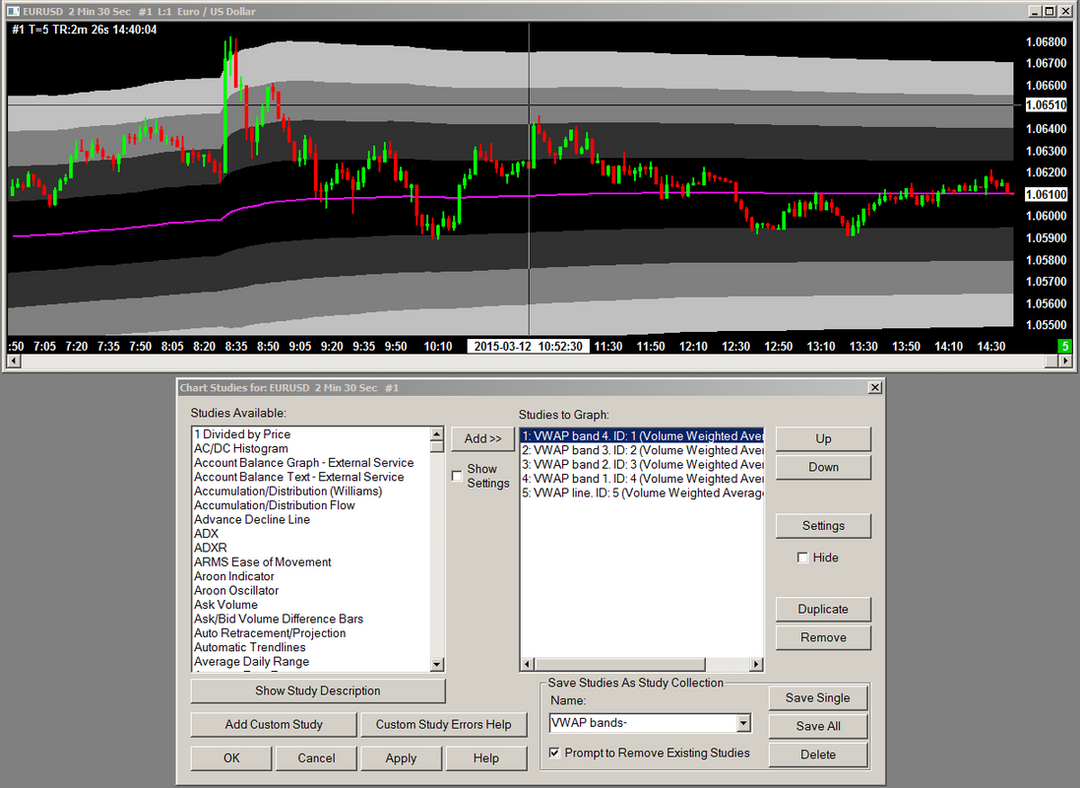This screenshot has width=1080, height=788.
Task: Select VWAP line ID 5 study
Action: click(641, 493)
